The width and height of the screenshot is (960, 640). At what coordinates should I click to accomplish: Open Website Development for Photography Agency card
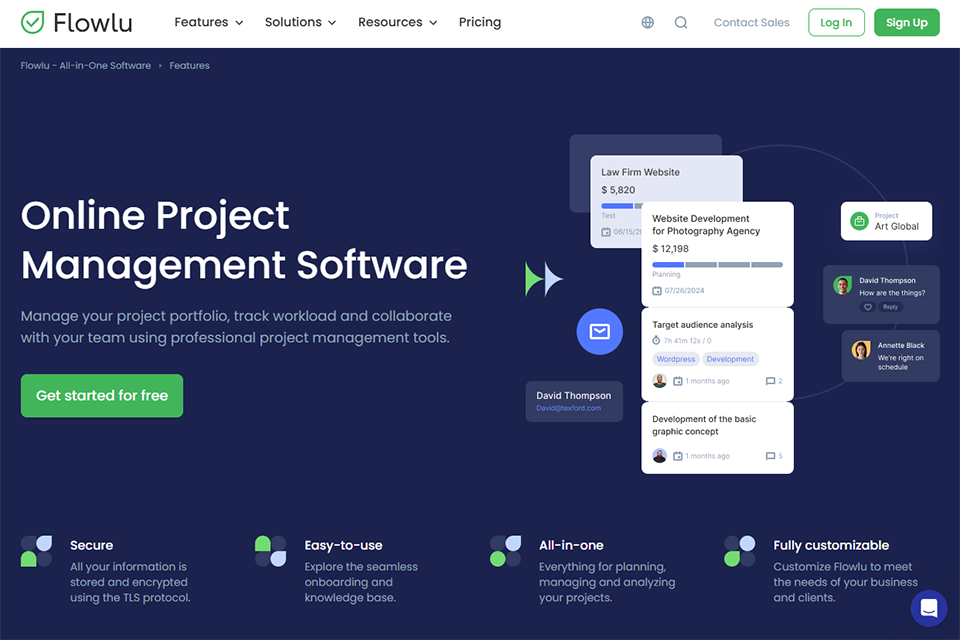718,254
